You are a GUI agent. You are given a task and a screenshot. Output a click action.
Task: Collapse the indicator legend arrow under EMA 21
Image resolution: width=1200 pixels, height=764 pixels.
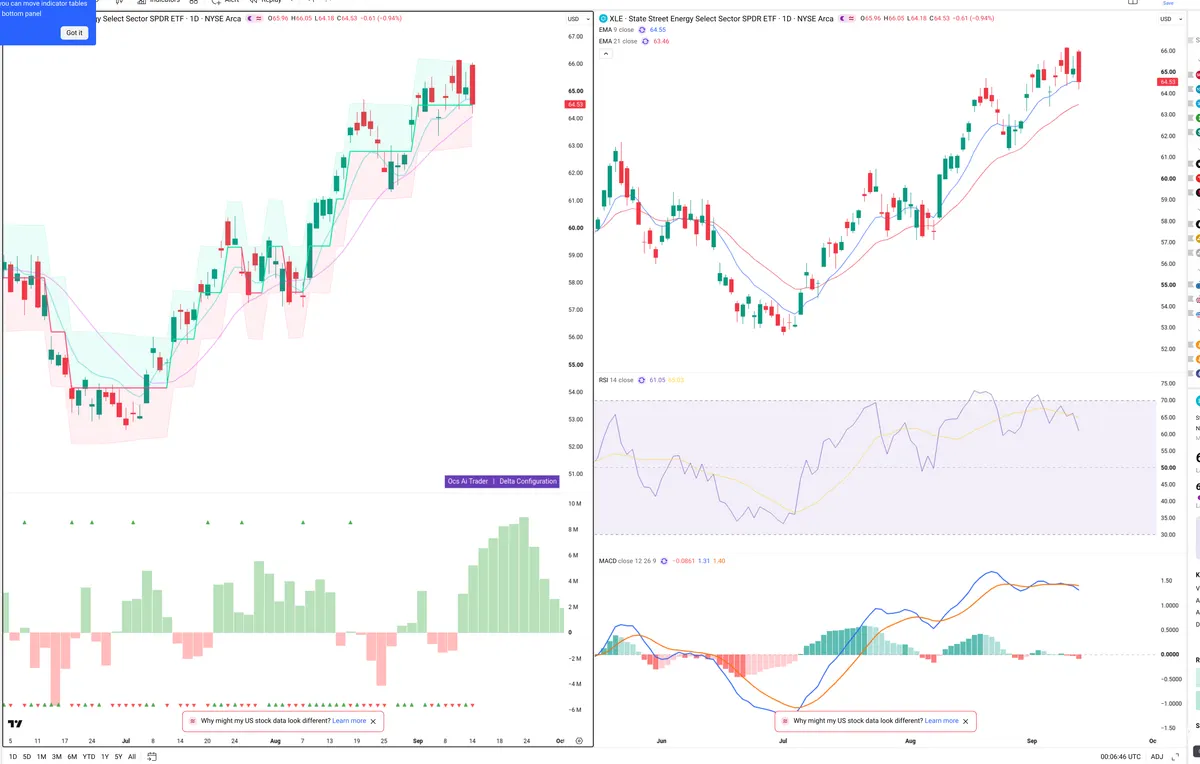click(606, 54)
